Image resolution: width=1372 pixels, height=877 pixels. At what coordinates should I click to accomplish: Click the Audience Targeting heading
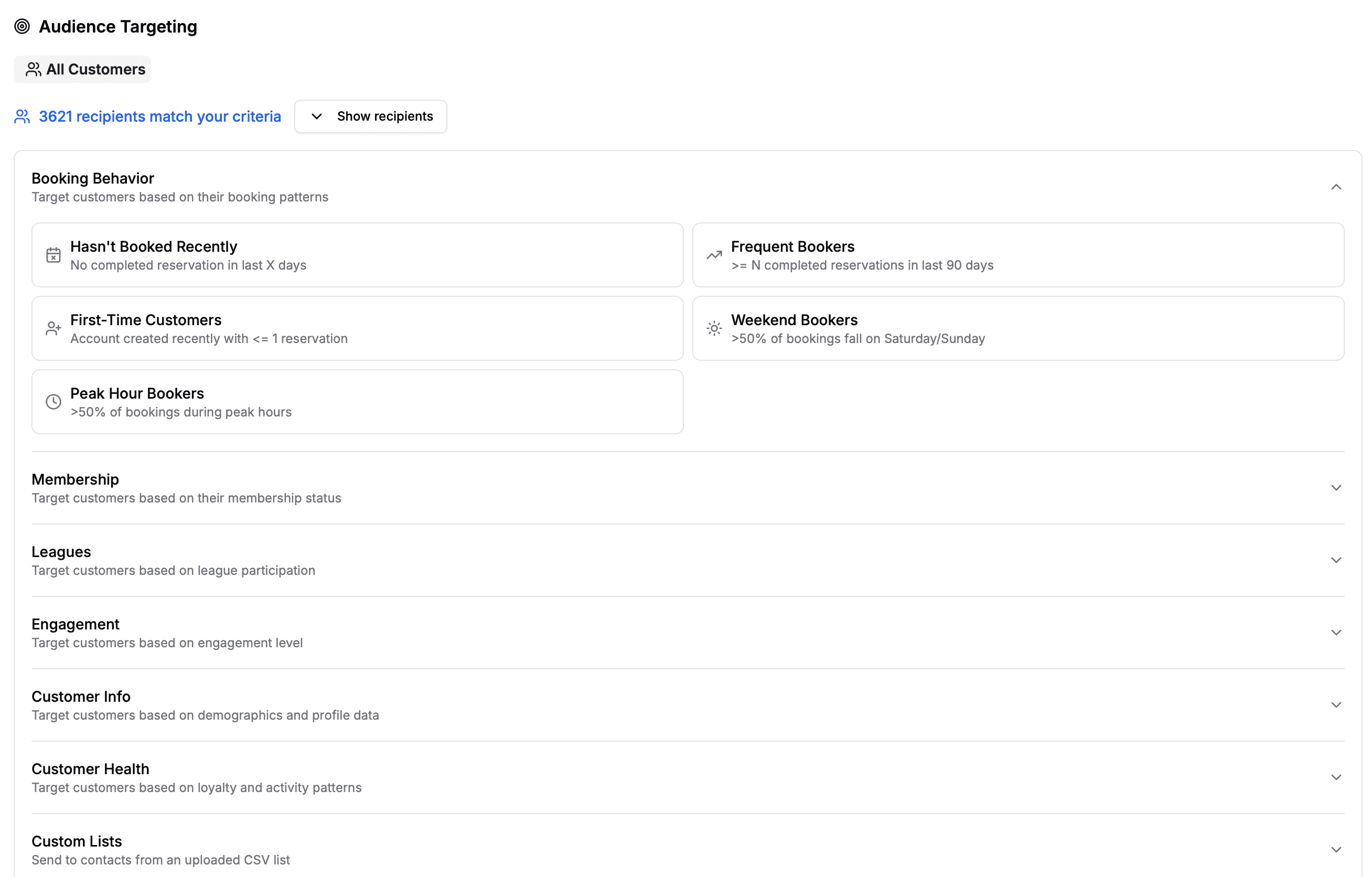(x=118, y=26)
